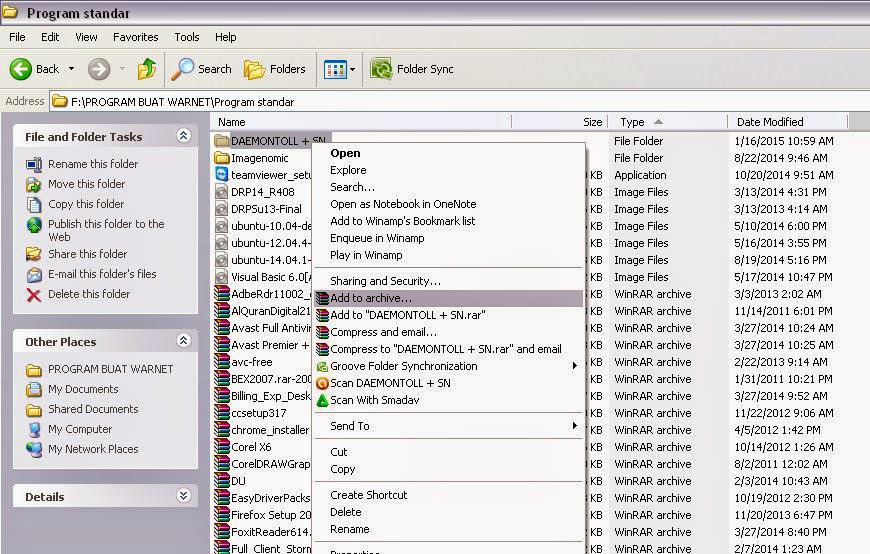
Task: Expand Groove Folder Synchronization submenu arrow
Action: [575, 366]
